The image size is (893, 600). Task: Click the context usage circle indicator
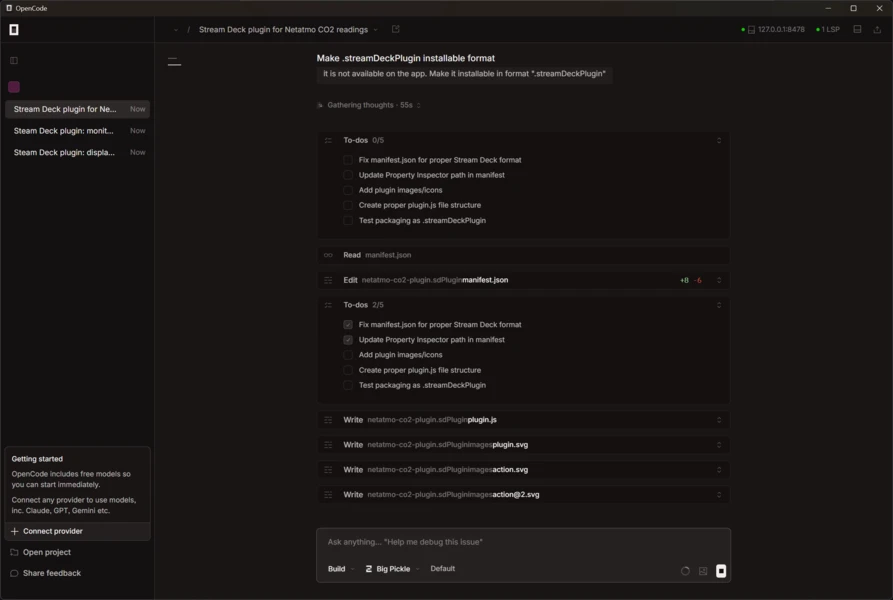[x=685, y=571]
